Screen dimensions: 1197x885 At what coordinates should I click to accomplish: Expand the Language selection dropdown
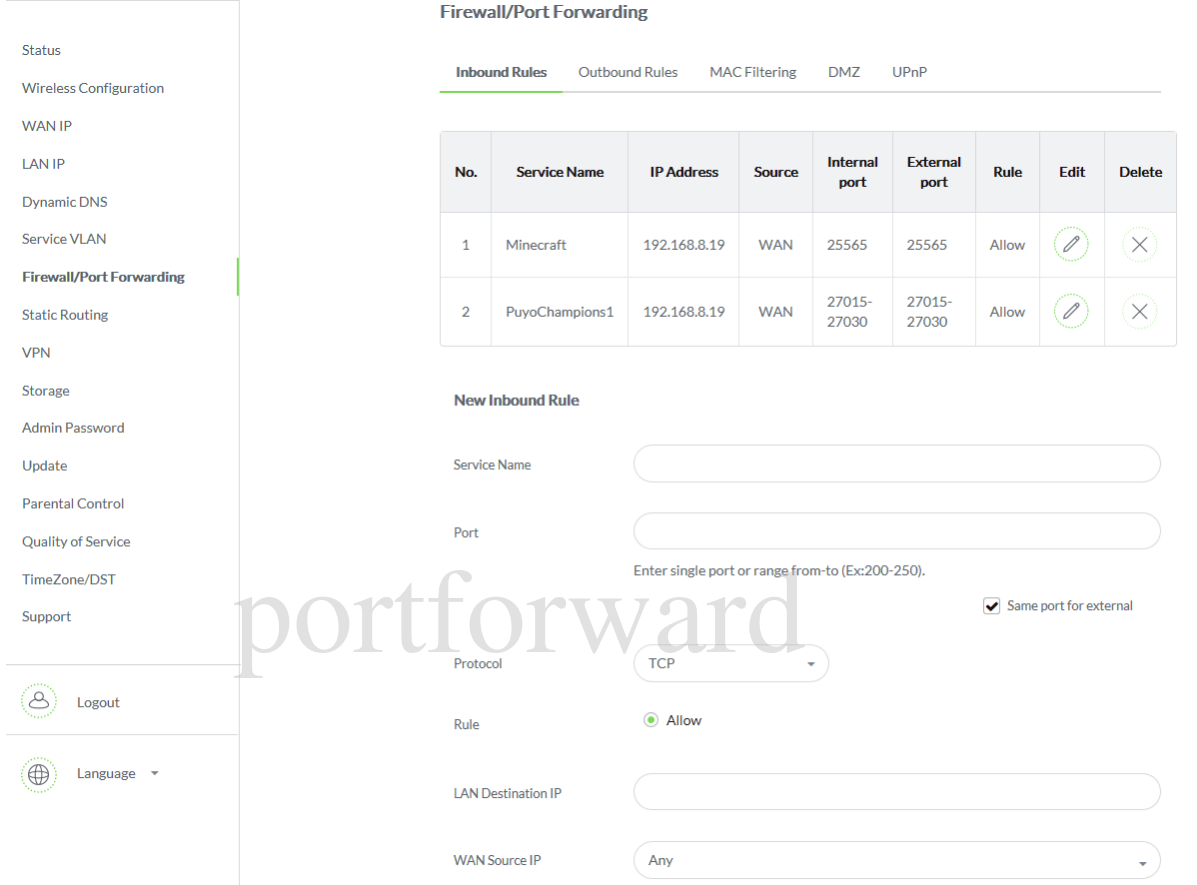pos(154,773)
